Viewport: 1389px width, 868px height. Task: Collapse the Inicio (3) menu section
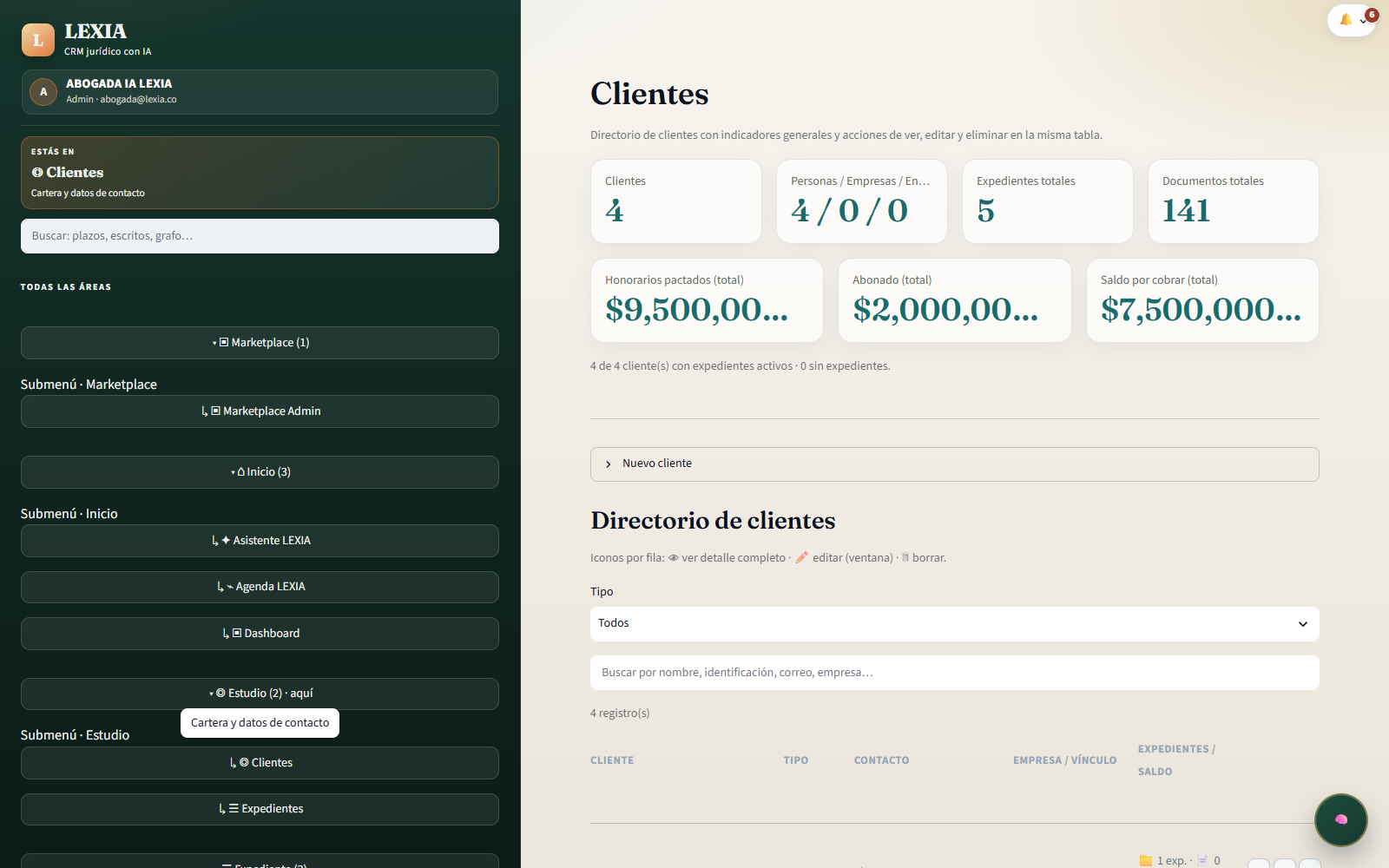260,472
